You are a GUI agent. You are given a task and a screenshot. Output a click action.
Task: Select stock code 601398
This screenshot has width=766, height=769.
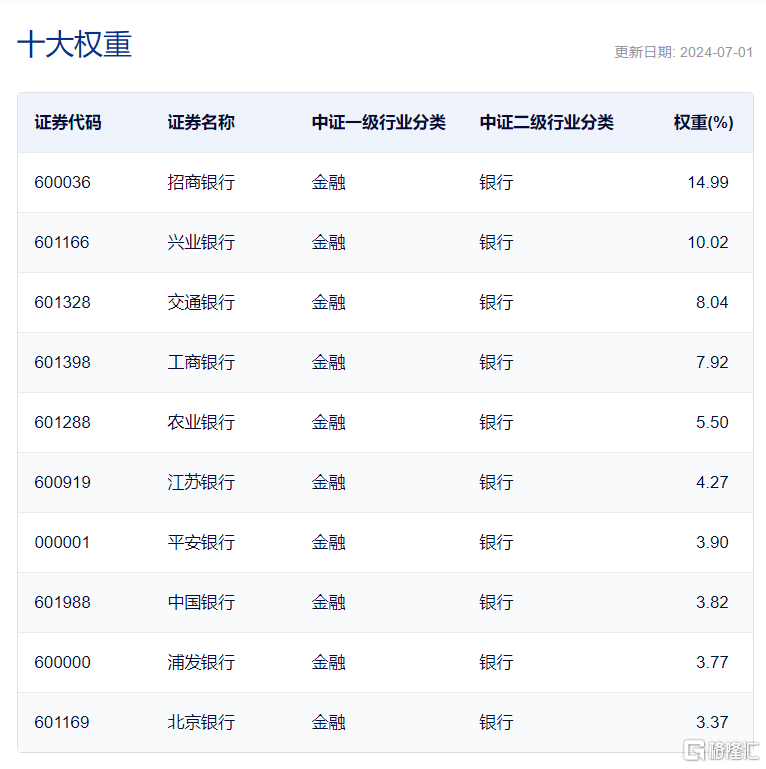pos(63,362)
